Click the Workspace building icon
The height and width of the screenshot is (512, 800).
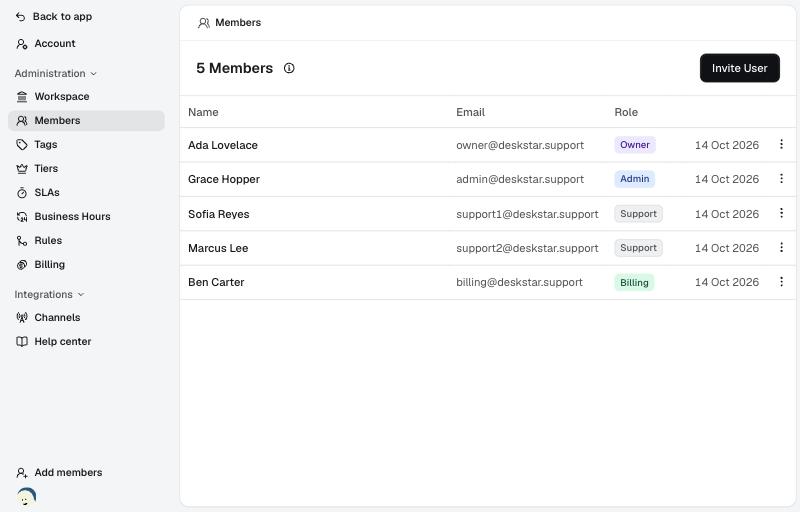point(21,96)
